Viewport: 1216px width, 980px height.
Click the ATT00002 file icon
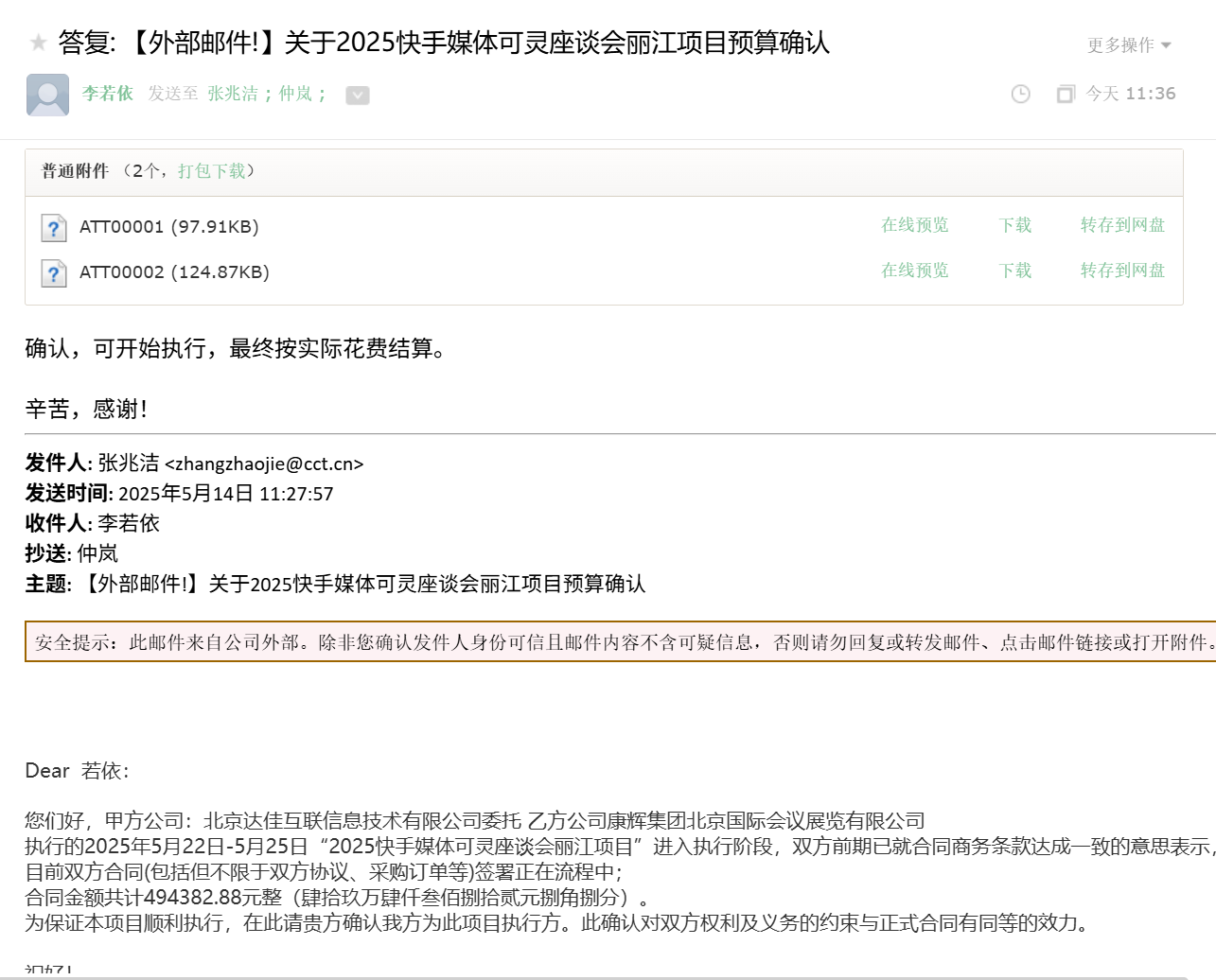pos(54,273)
